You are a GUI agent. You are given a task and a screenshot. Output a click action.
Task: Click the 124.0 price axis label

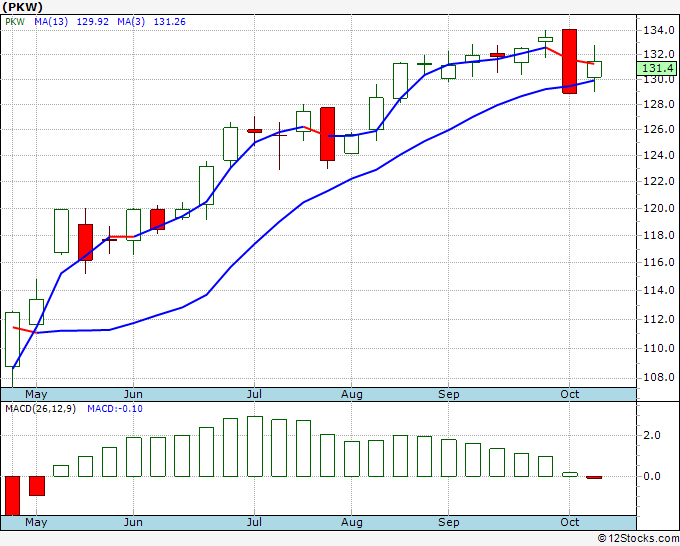point(658,155)
